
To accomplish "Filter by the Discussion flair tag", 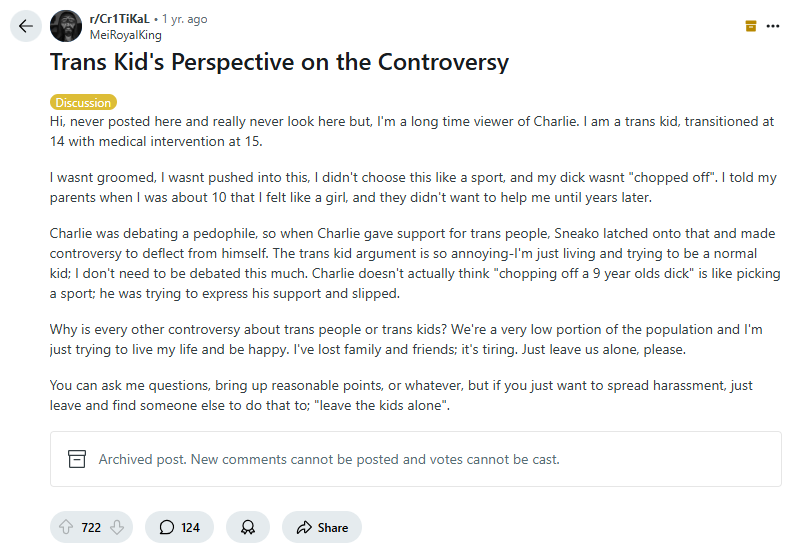I will tap(83, 102).
